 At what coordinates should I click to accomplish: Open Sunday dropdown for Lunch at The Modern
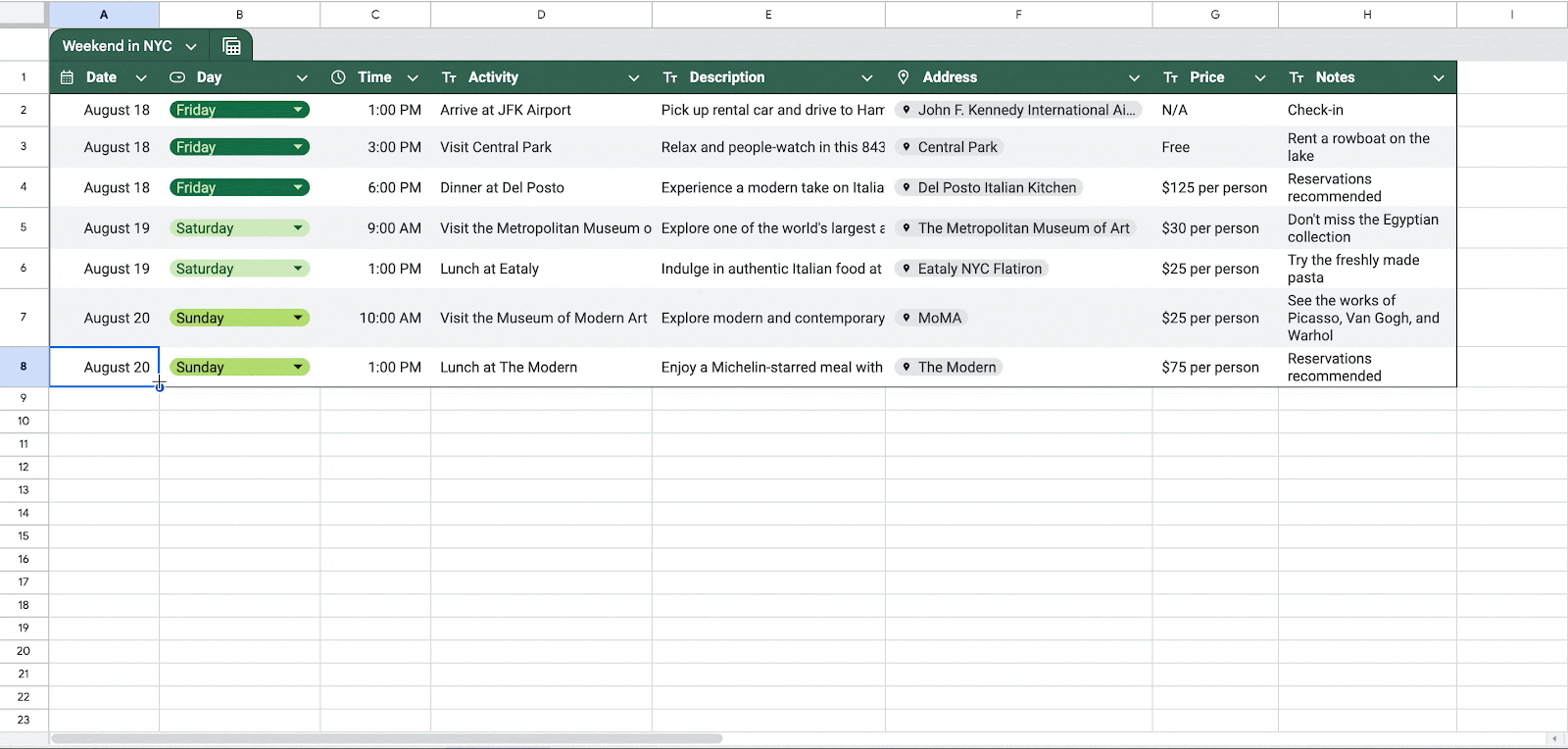pos(298,368)
